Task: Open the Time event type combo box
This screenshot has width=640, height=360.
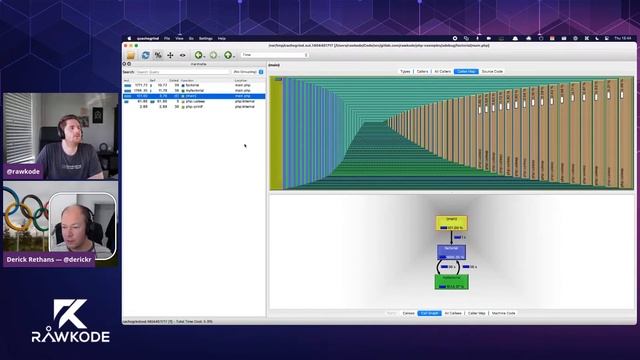Action: click(x=274, y=55)
